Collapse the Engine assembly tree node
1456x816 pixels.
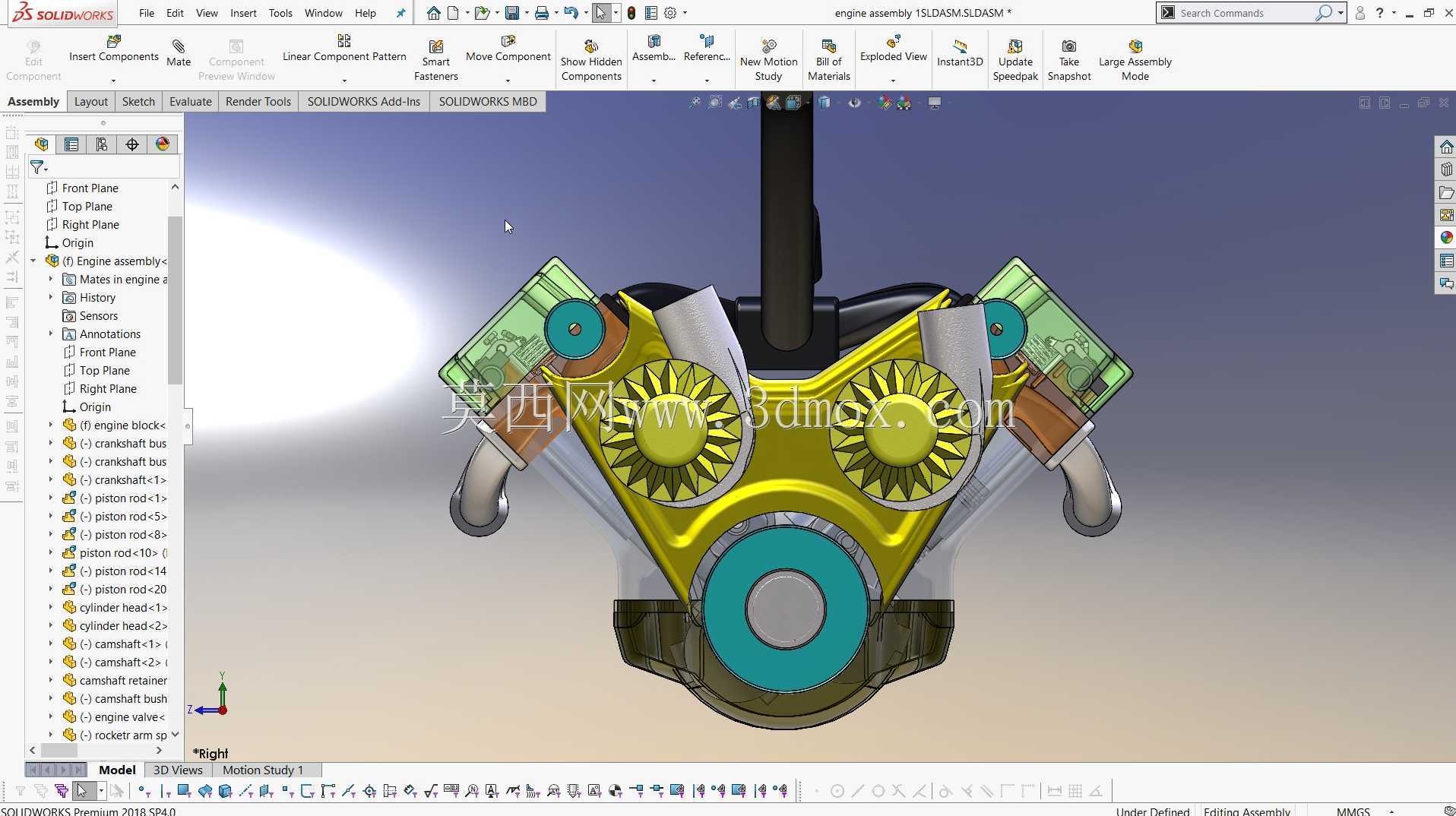[x=33, y=261]
